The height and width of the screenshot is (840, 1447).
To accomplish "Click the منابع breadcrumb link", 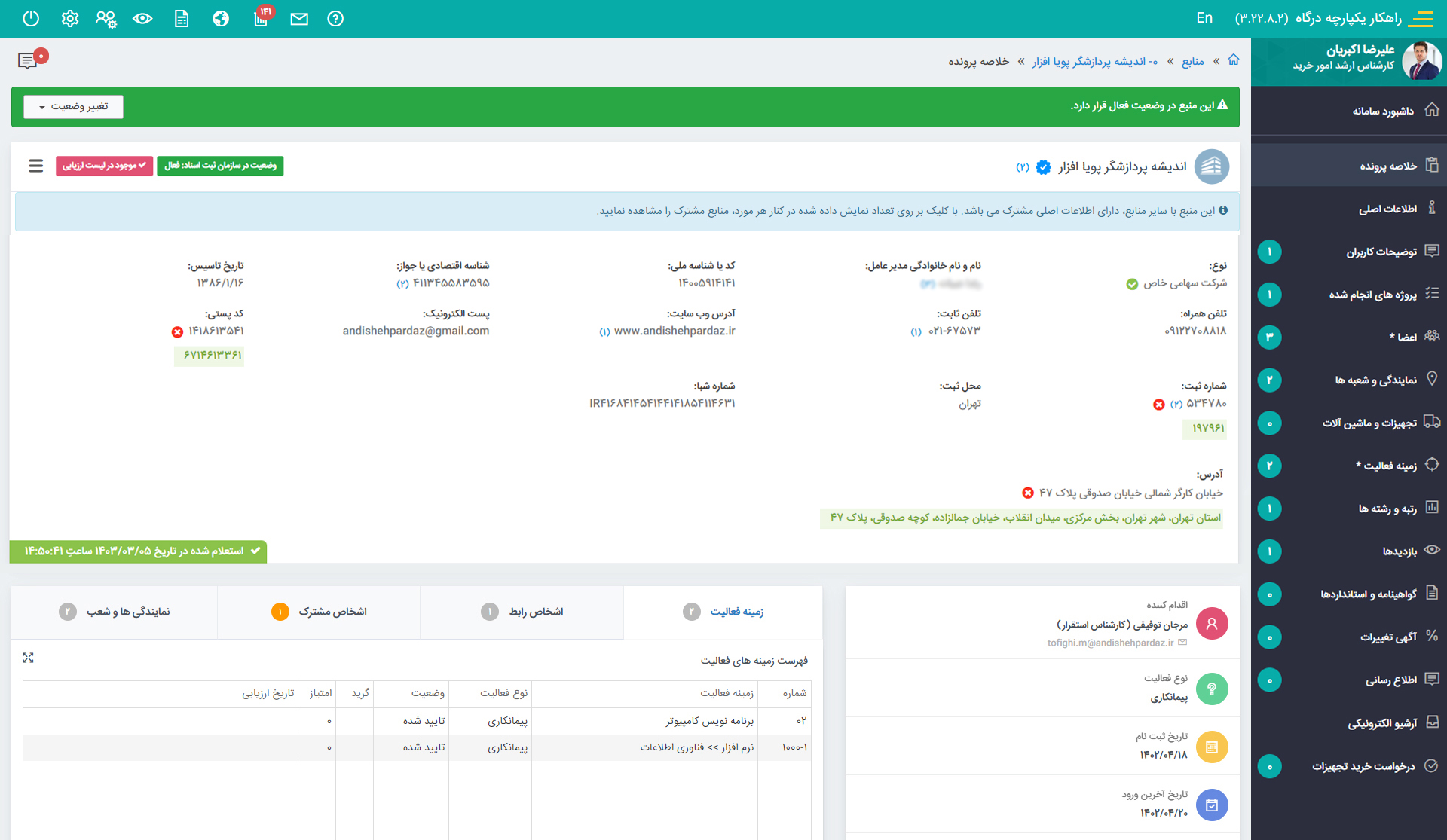I will [1192, 61].
